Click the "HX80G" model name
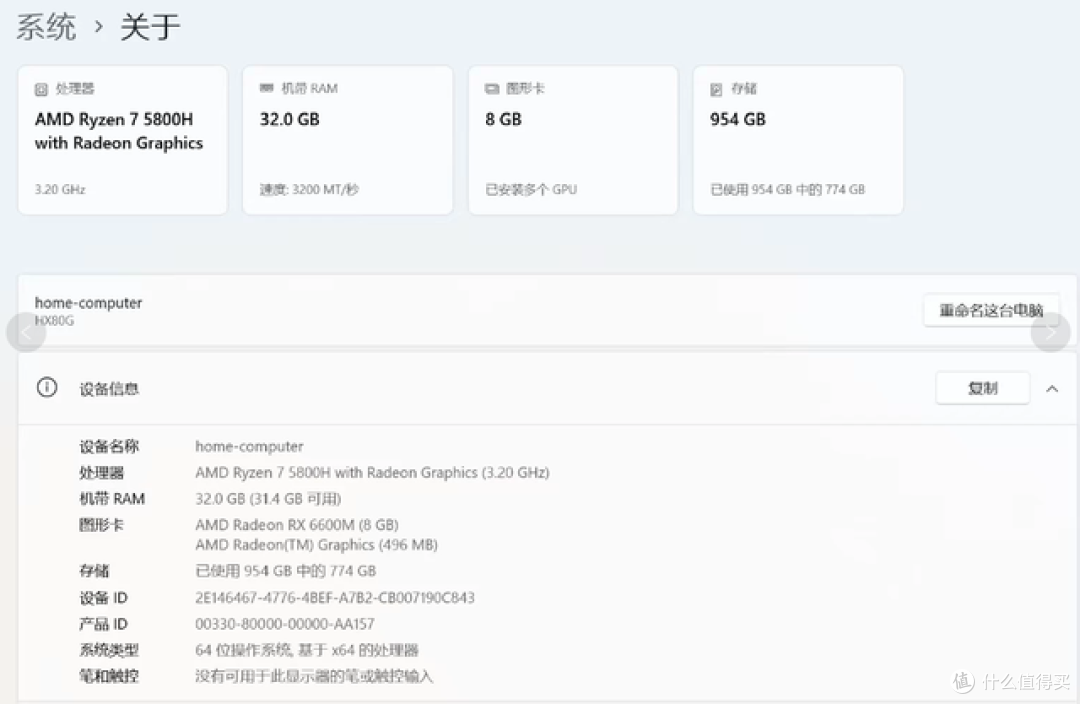Screen dimensions: 1080x704 click(x=54, y=320)
